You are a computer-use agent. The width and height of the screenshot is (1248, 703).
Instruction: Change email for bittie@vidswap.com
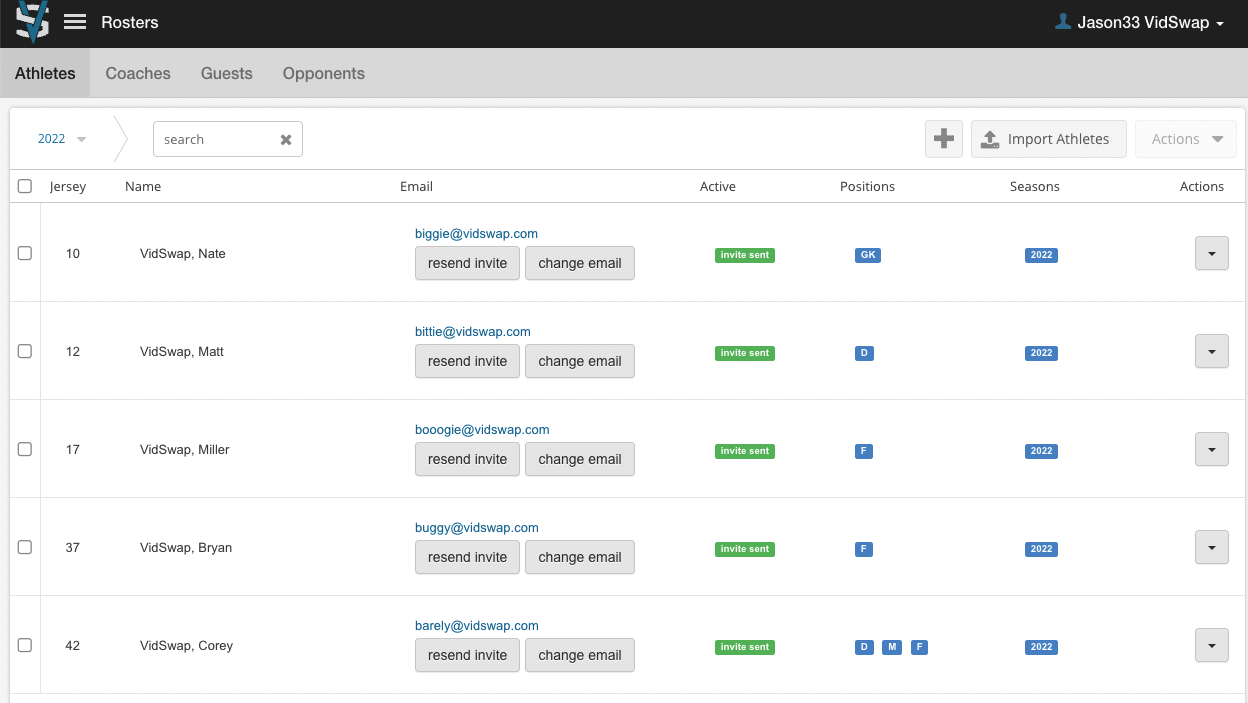click(580, 361)
